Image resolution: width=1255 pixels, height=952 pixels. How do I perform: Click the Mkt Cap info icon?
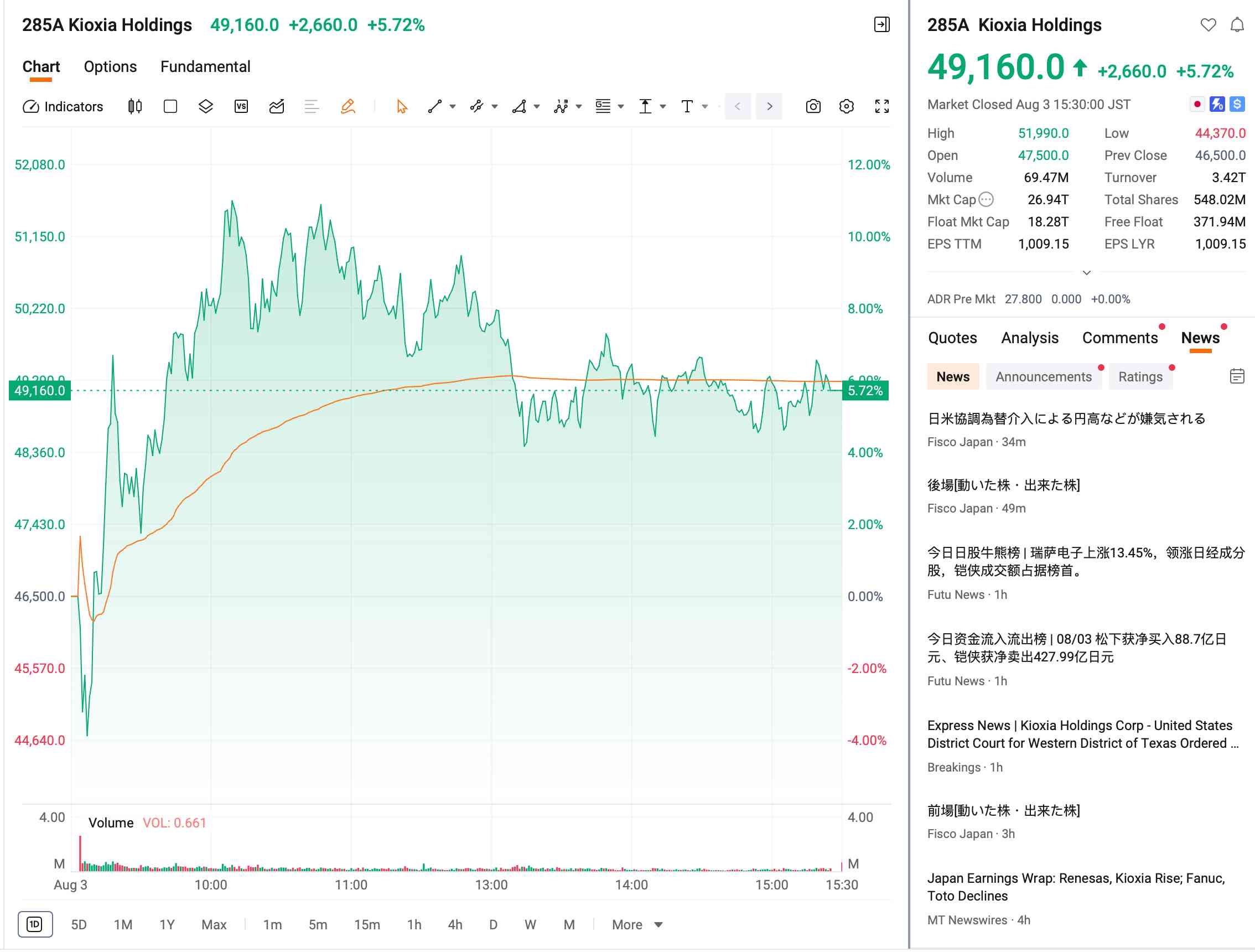(x=986, y=200)
